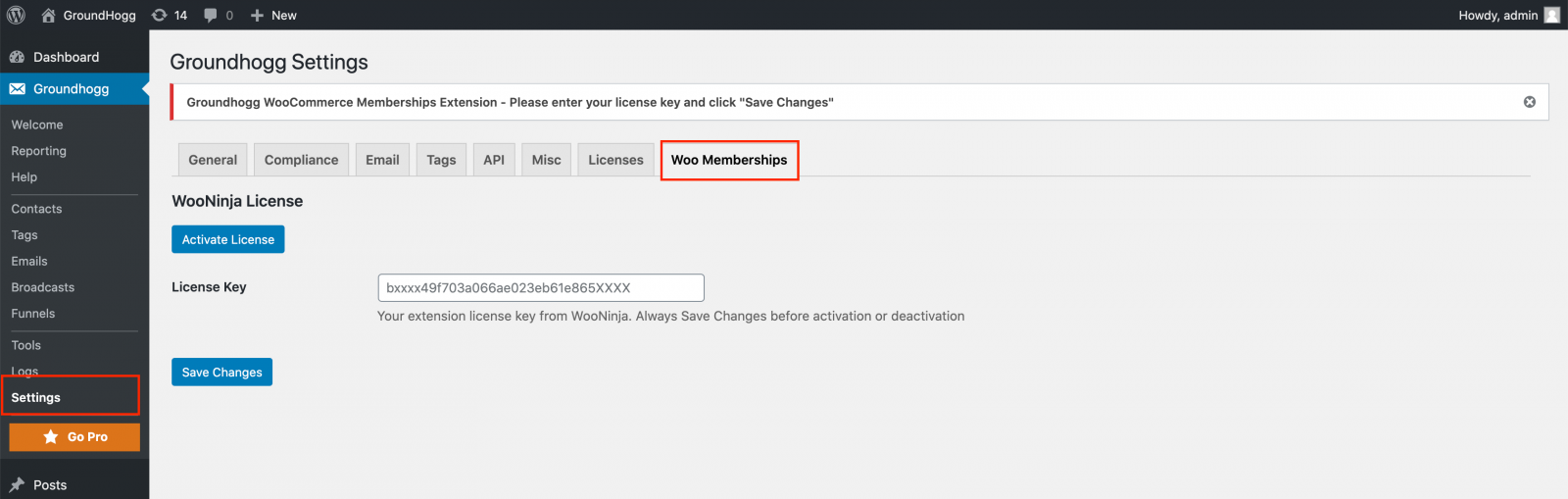Open the comments indicator showing 0
Screen dimensions: 1568x499
point(219,15)
